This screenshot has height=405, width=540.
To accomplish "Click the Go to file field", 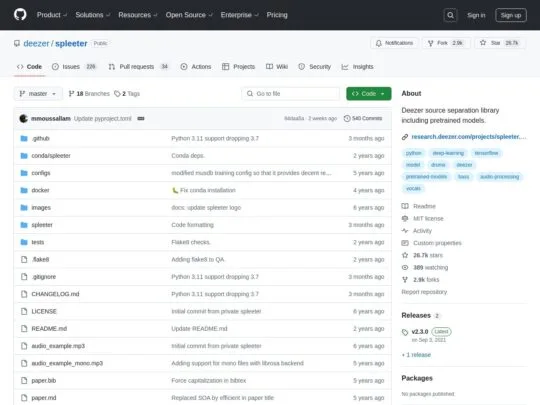I will (291, 94).
